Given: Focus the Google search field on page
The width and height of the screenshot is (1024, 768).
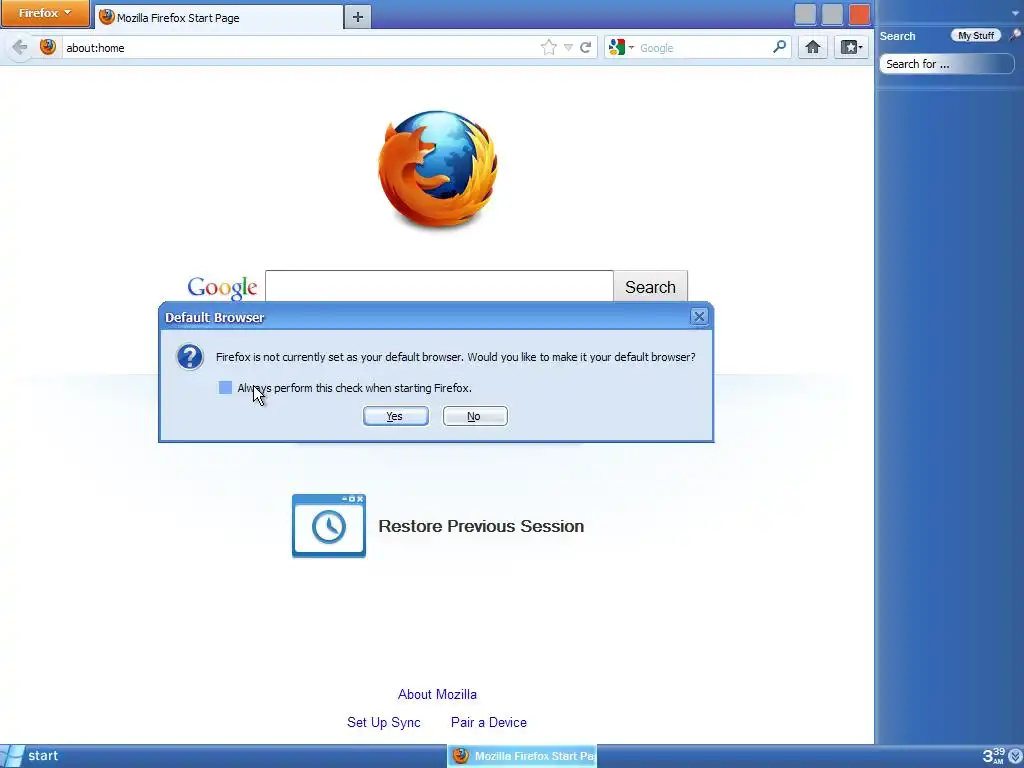Looking at the screenshot, I should tap(439, 286).
